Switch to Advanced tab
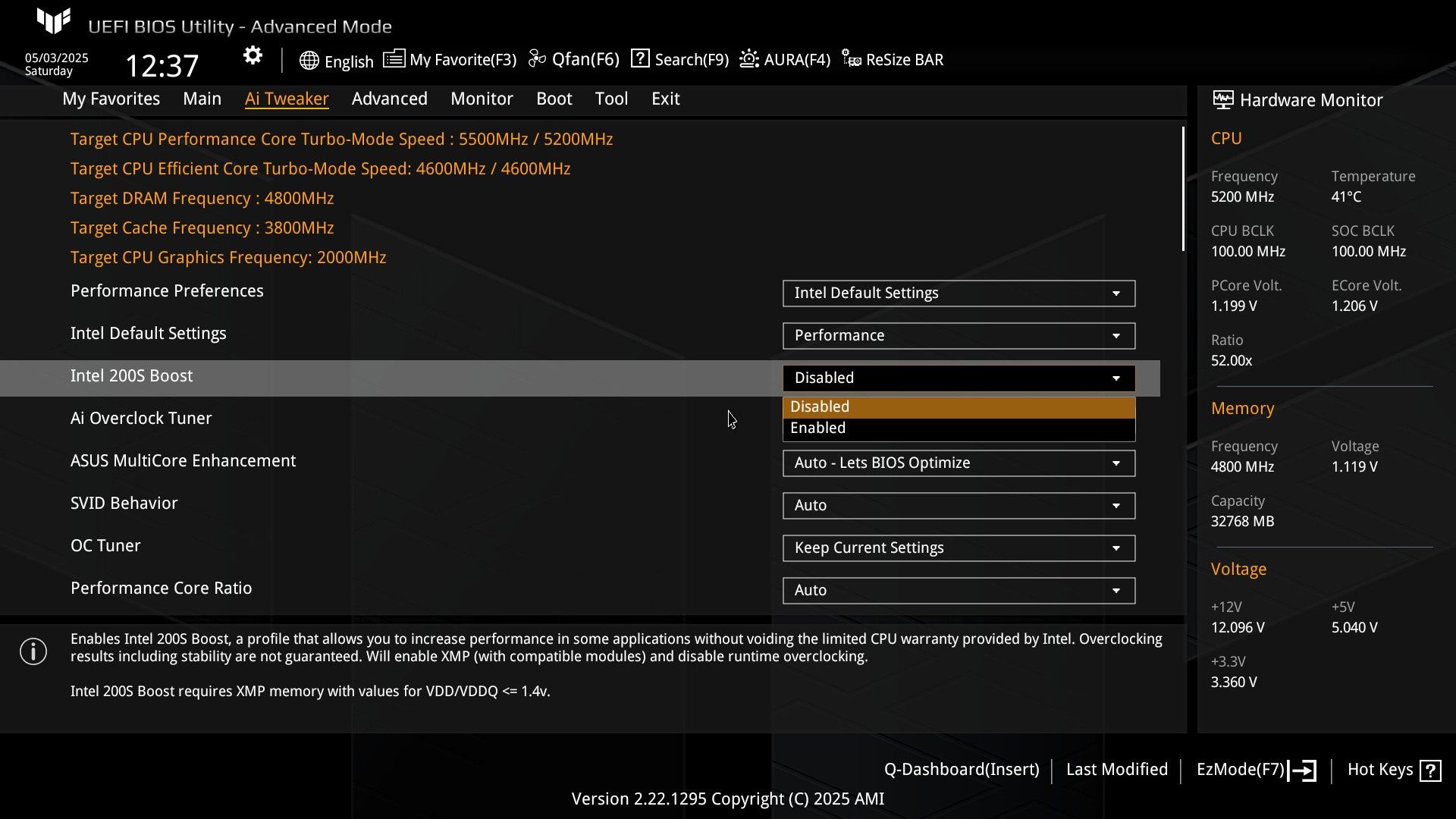1456x819 pixels. (389, 99)
